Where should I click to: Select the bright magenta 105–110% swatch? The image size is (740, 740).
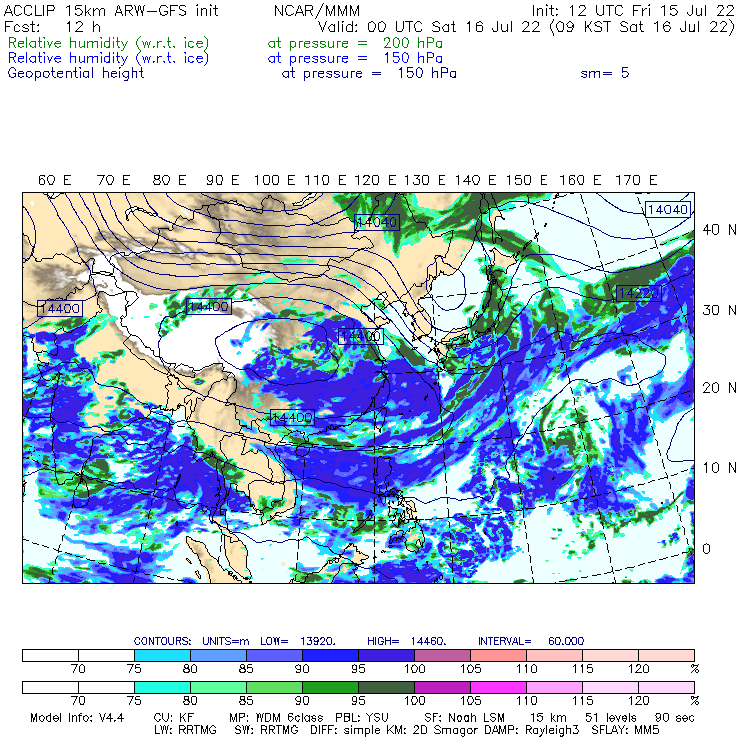[498, 687]
